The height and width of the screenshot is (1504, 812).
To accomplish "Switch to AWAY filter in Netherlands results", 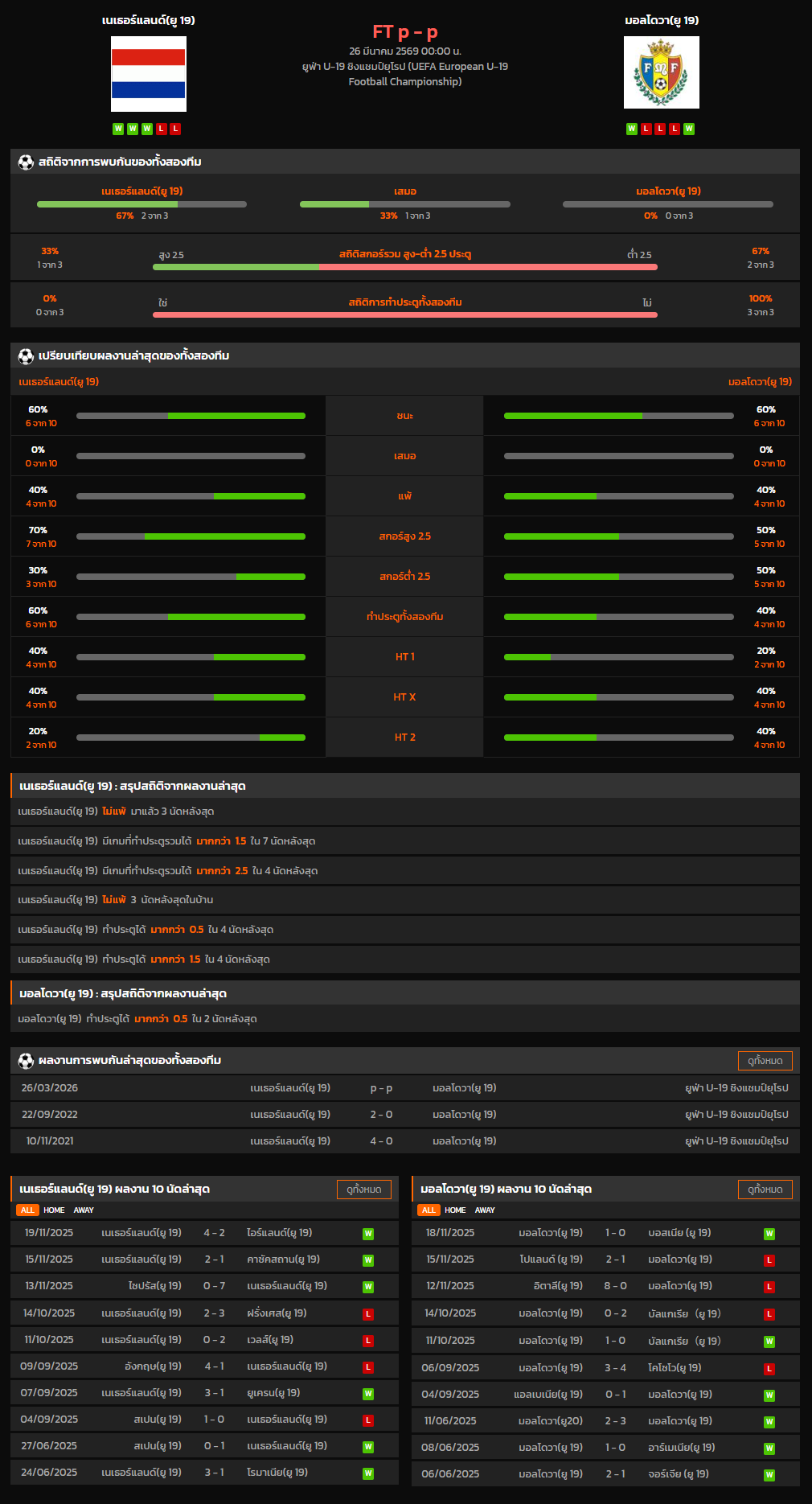I will point(84,1210).
